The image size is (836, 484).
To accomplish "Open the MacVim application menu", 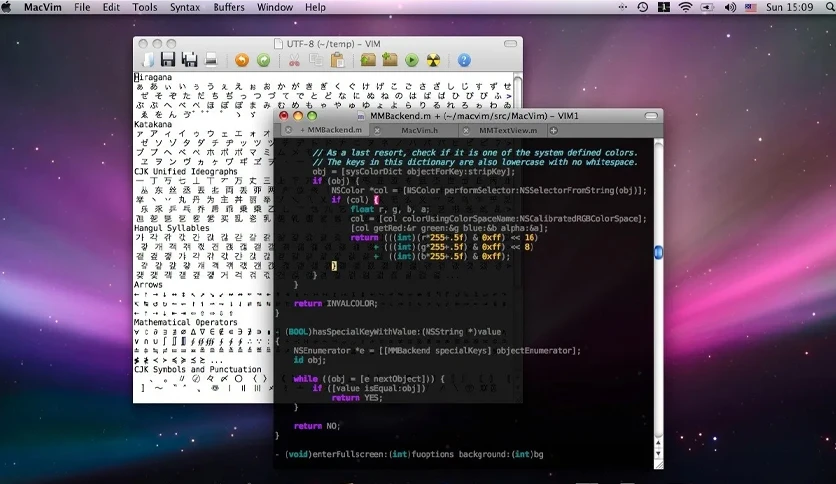I will pos(43,7).
